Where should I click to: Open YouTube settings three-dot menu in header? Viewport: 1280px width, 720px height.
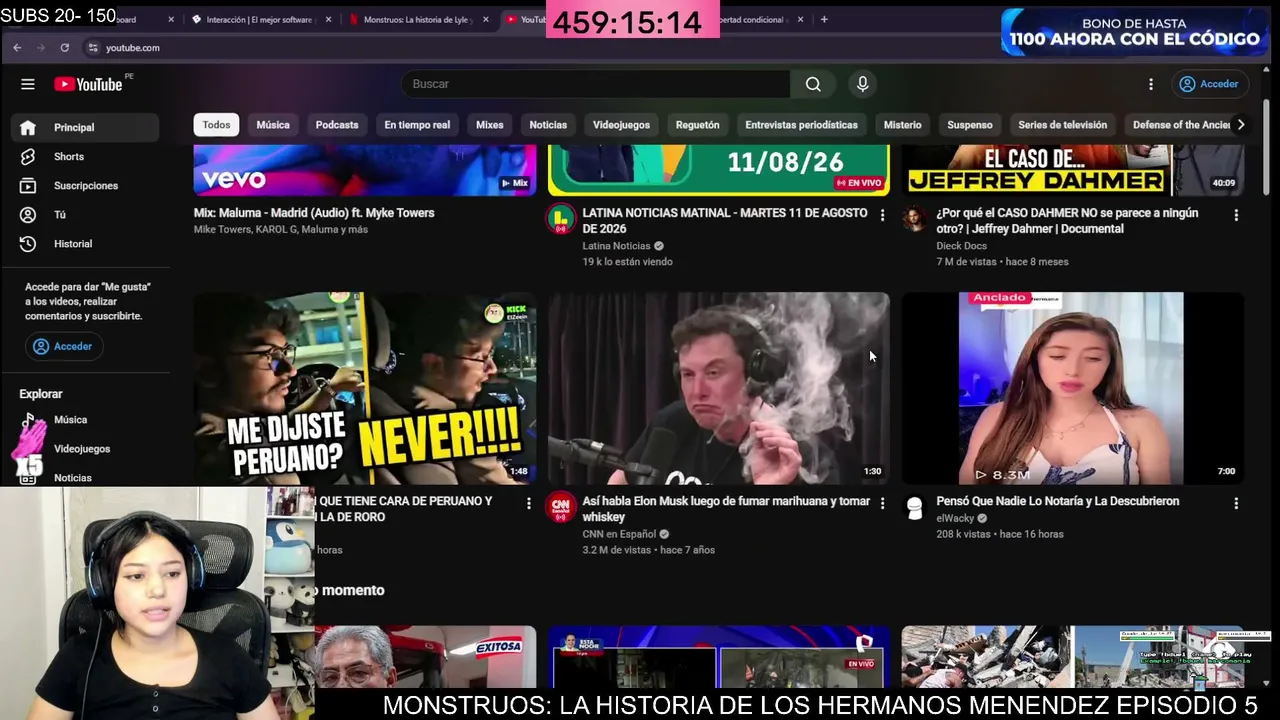click(x=1151, y=84)
